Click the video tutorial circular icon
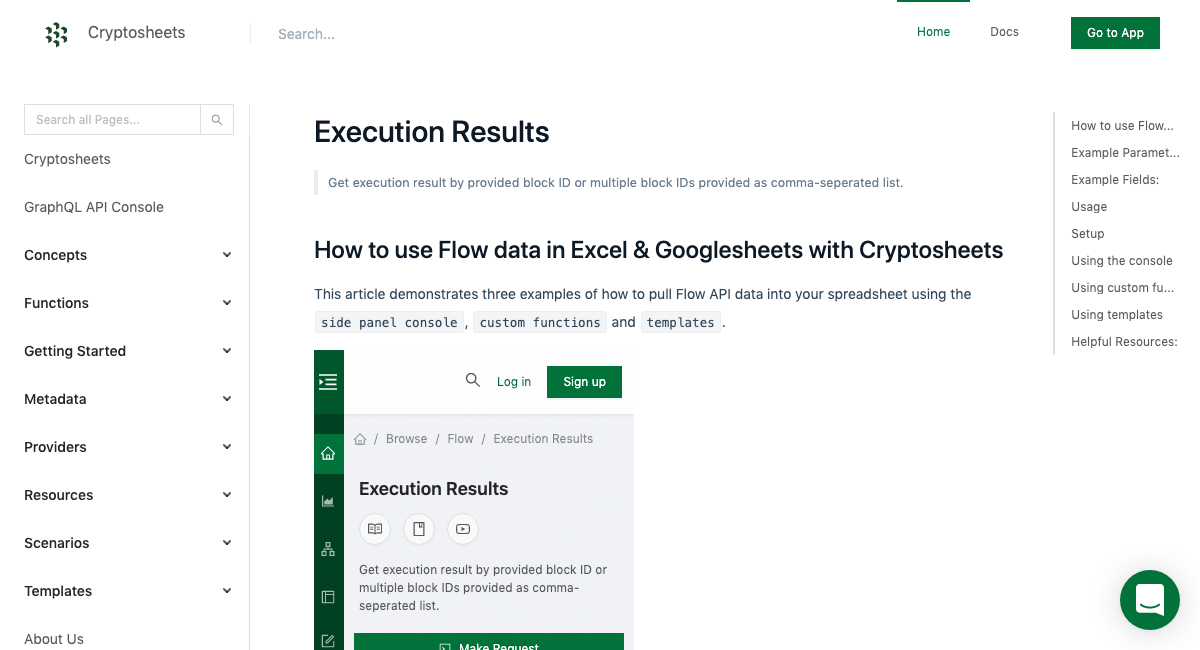Viewport: 1200px width, 650px height. point(463,529)
